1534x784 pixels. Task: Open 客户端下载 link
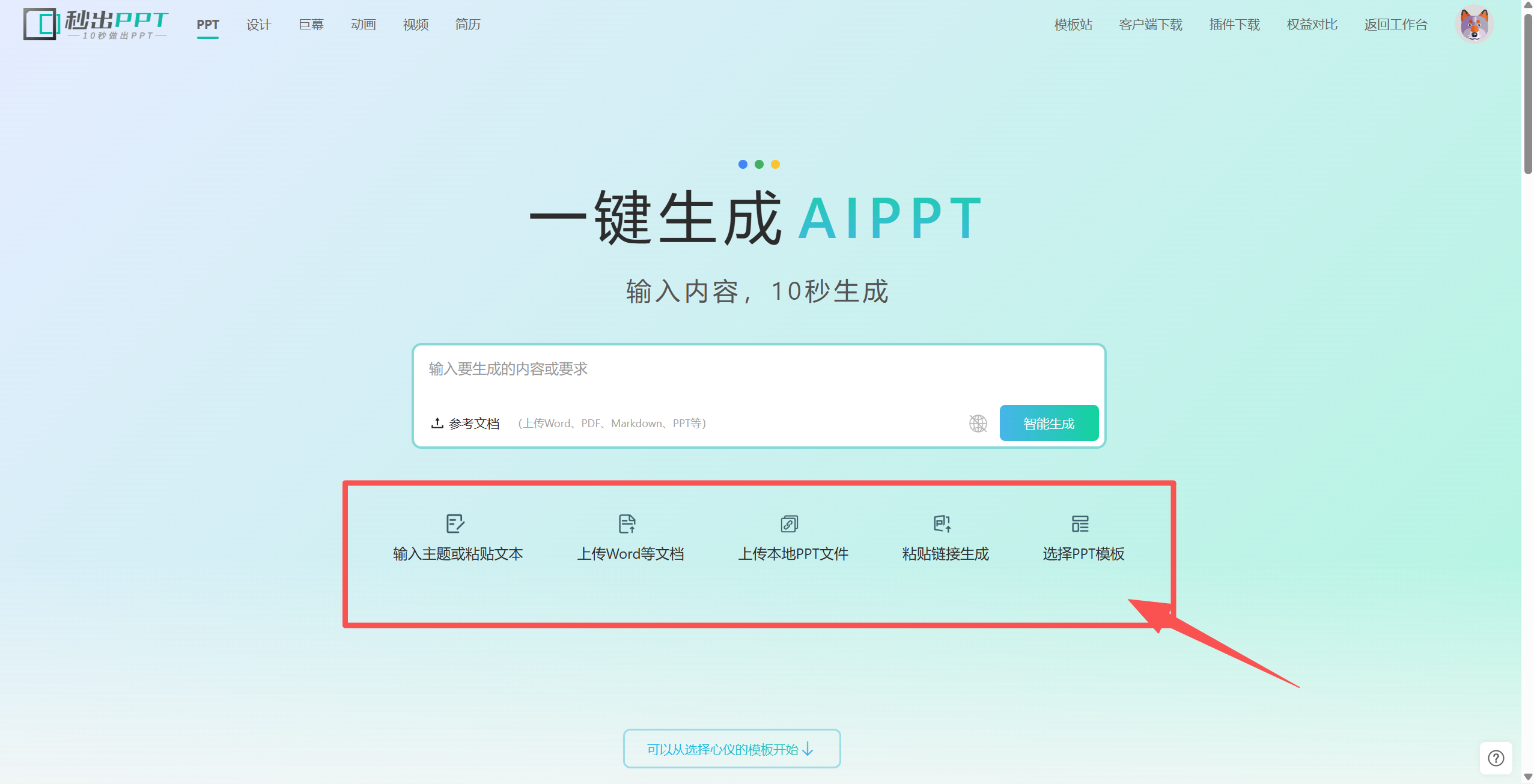[1150, 25]
